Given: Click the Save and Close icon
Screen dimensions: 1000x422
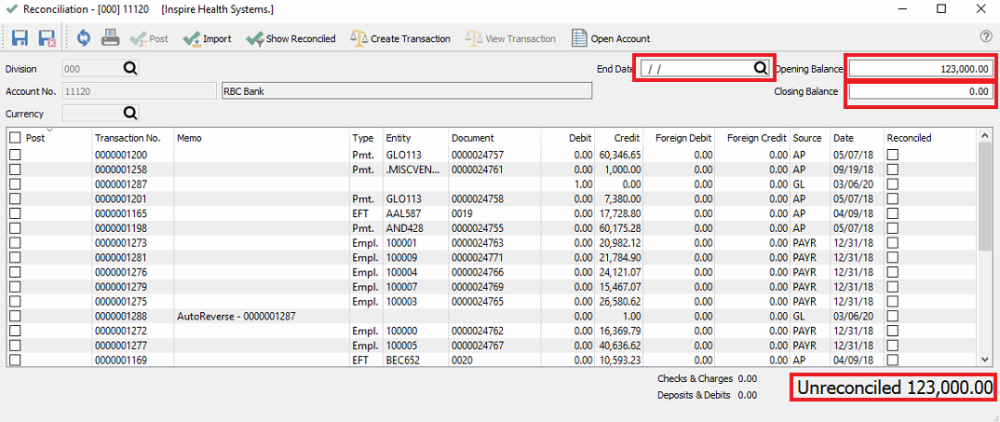Looking at the screenshot, I should tap(46, 39).
